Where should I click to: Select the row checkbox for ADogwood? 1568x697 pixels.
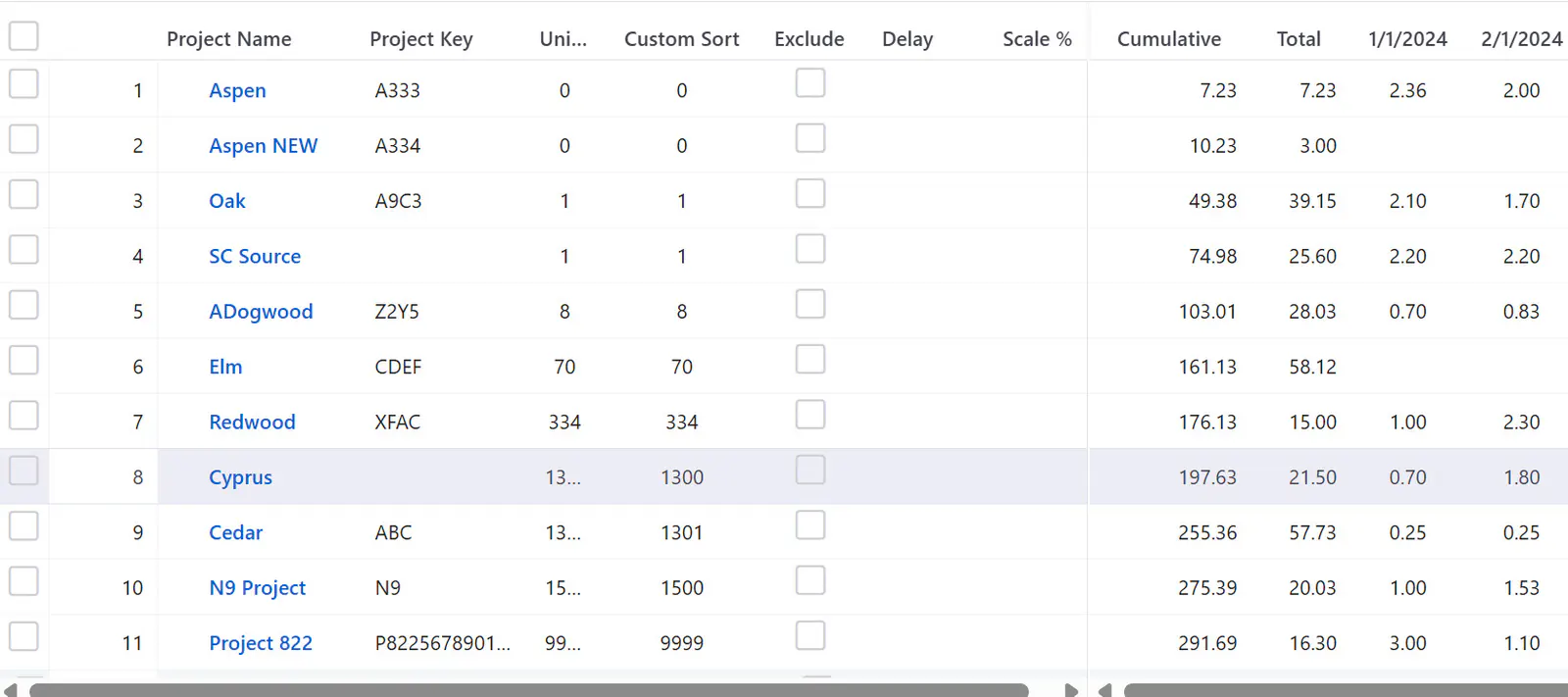point(24,305)
